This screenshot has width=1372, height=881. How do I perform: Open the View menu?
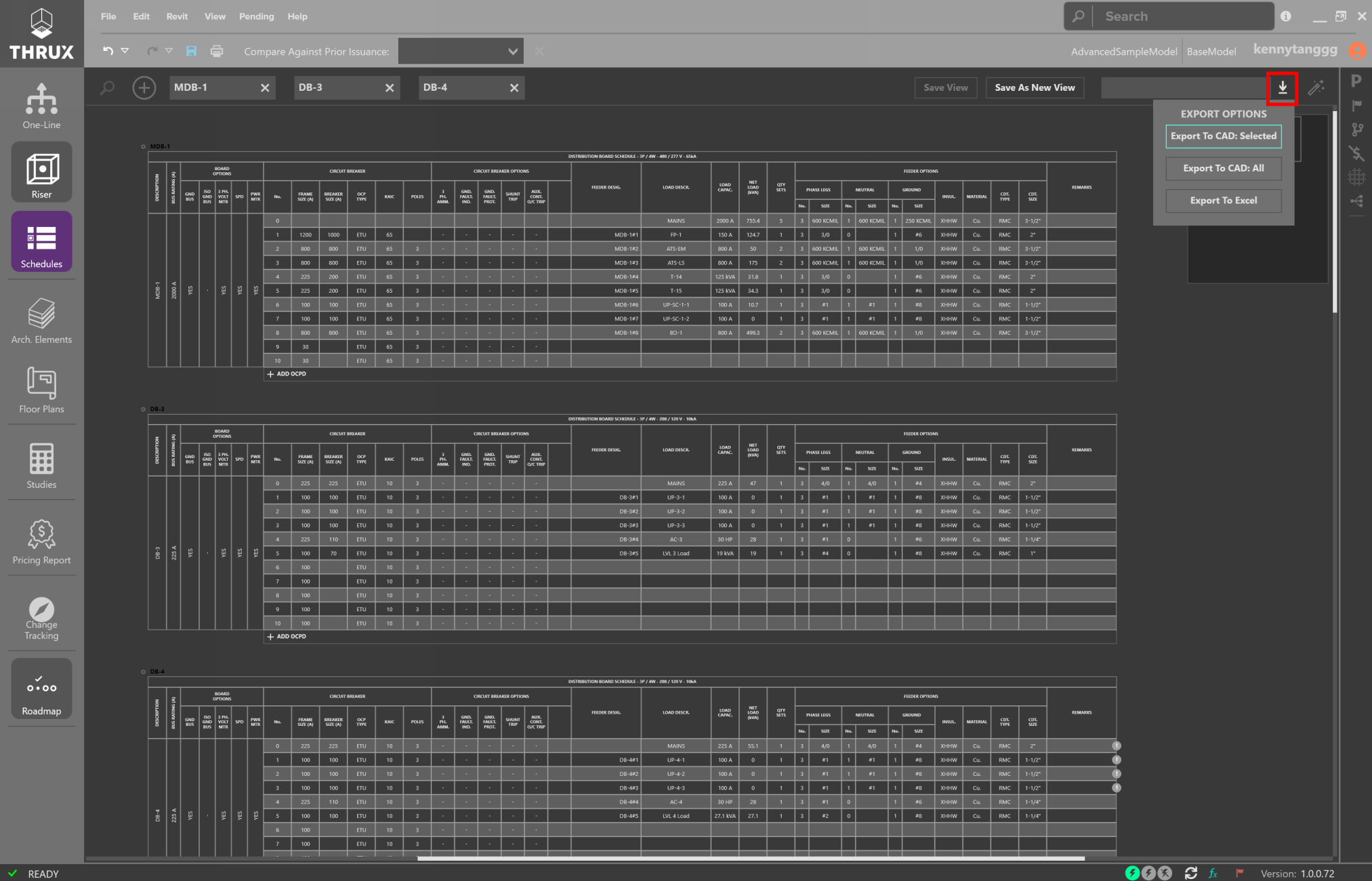[x=215, y=16]
